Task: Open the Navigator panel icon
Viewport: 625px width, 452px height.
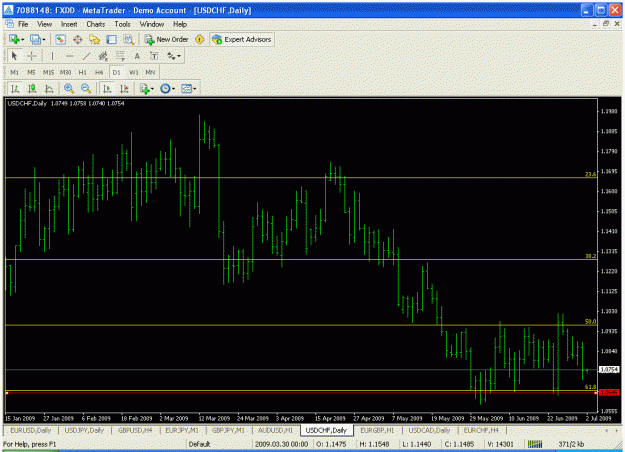Action: tap(94, 39)
